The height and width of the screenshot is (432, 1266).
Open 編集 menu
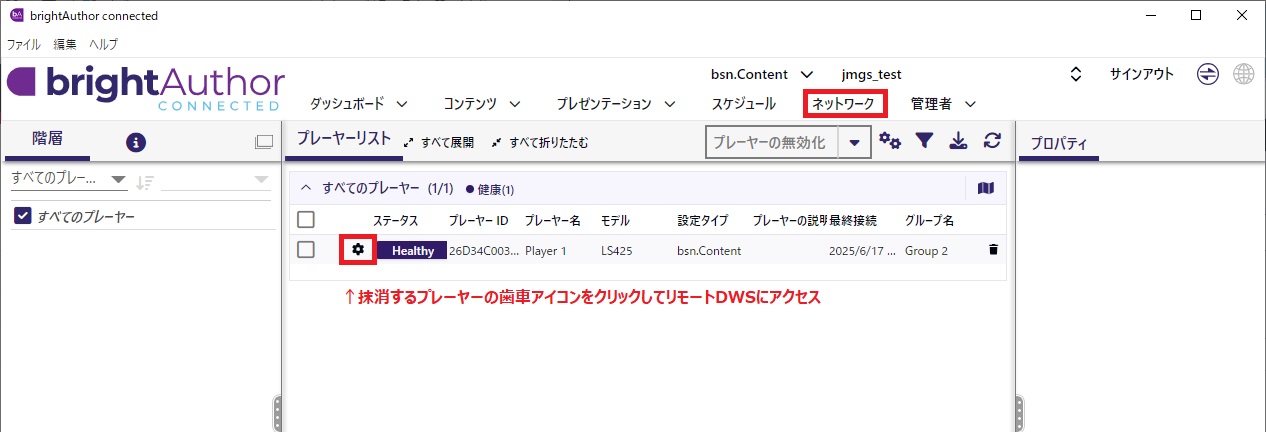pos(65,44)
